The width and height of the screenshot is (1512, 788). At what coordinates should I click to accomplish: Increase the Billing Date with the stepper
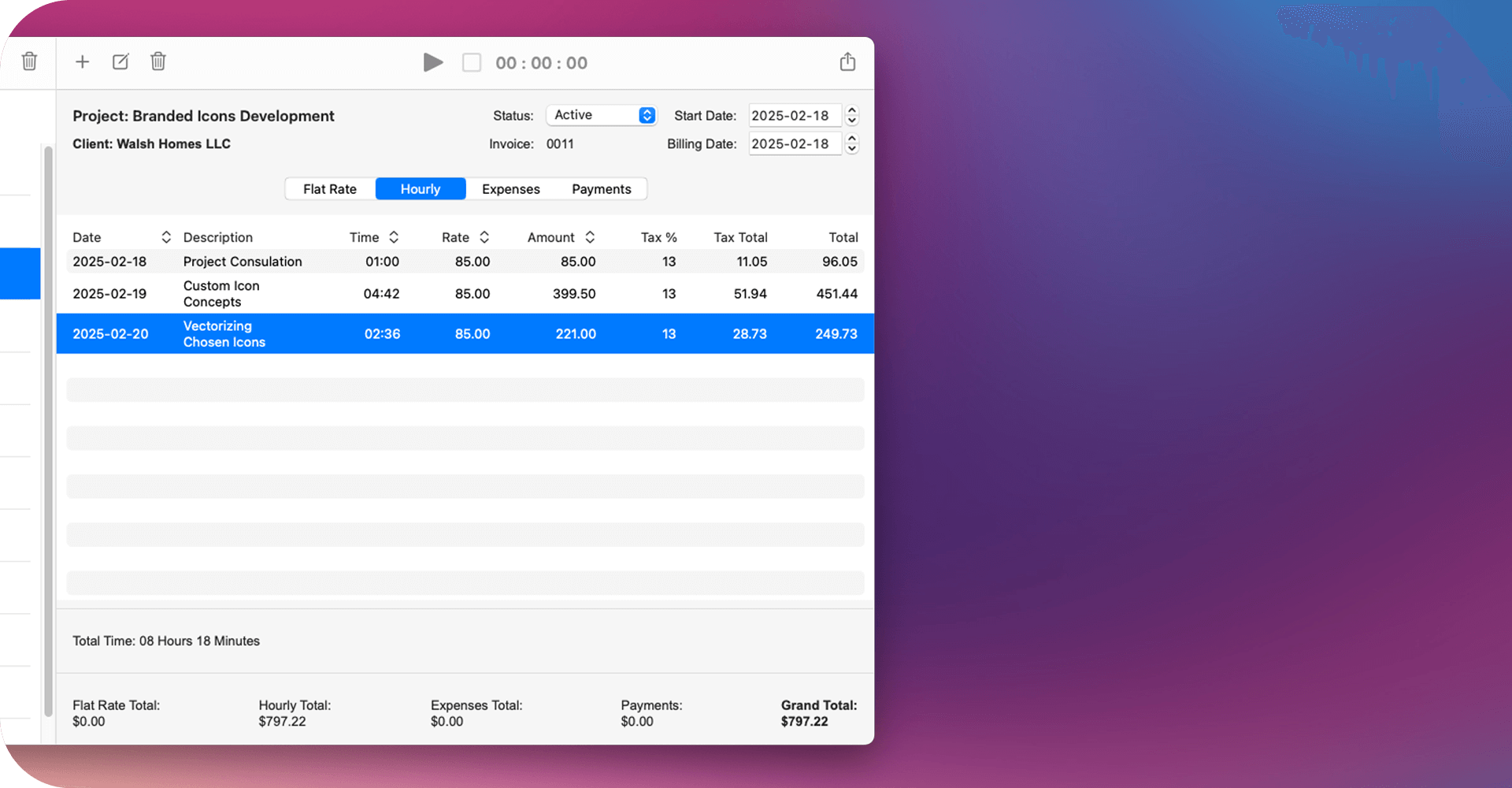click(852, 139)
